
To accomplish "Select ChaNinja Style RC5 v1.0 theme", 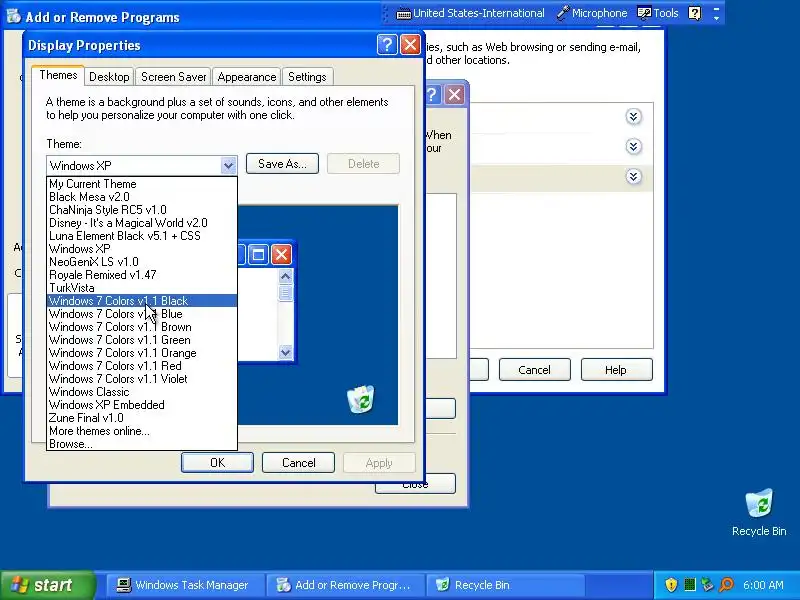I will pyautogui.click(x=142, y=210).
